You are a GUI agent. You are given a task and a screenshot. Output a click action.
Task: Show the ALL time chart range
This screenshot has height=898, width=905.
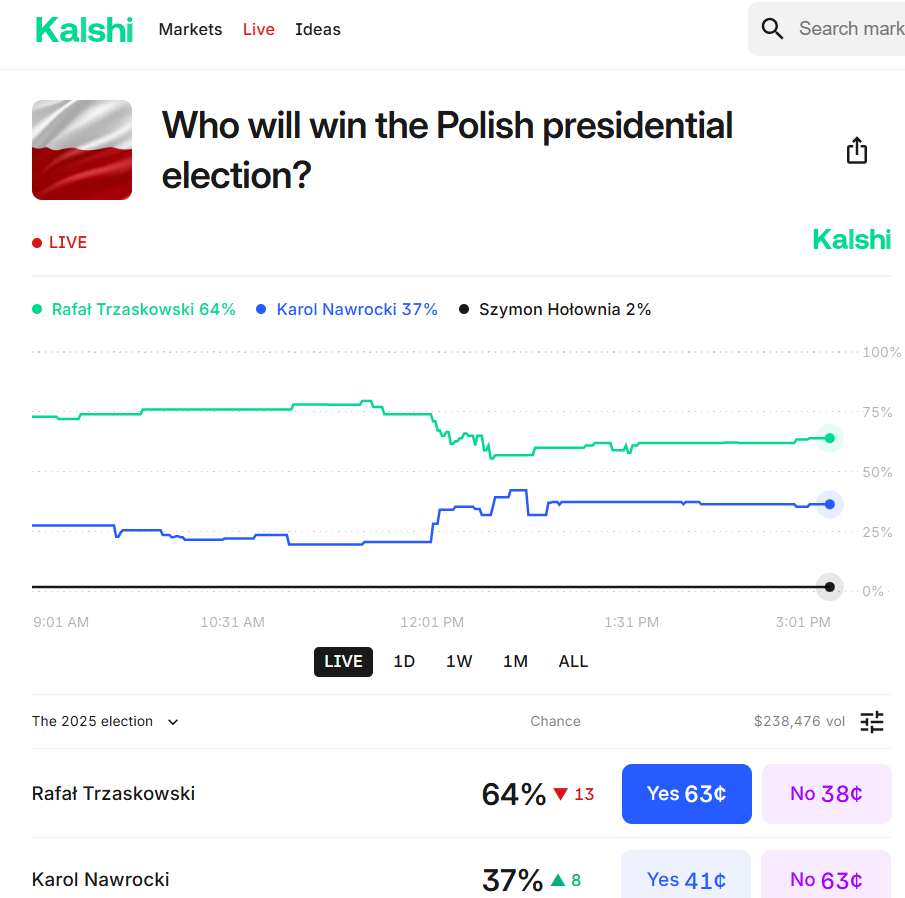coord(573,662)
